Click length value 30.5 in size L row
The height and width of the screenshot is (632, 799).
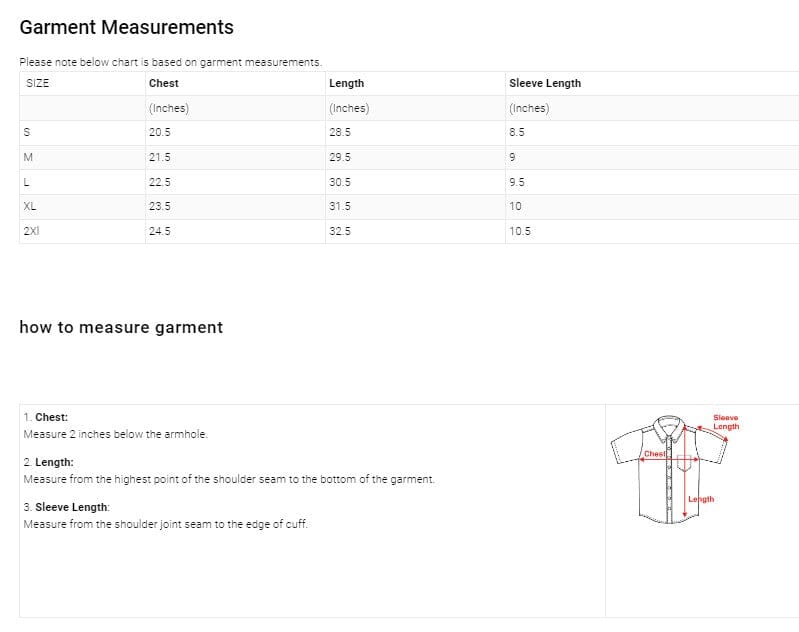[340, 182]
